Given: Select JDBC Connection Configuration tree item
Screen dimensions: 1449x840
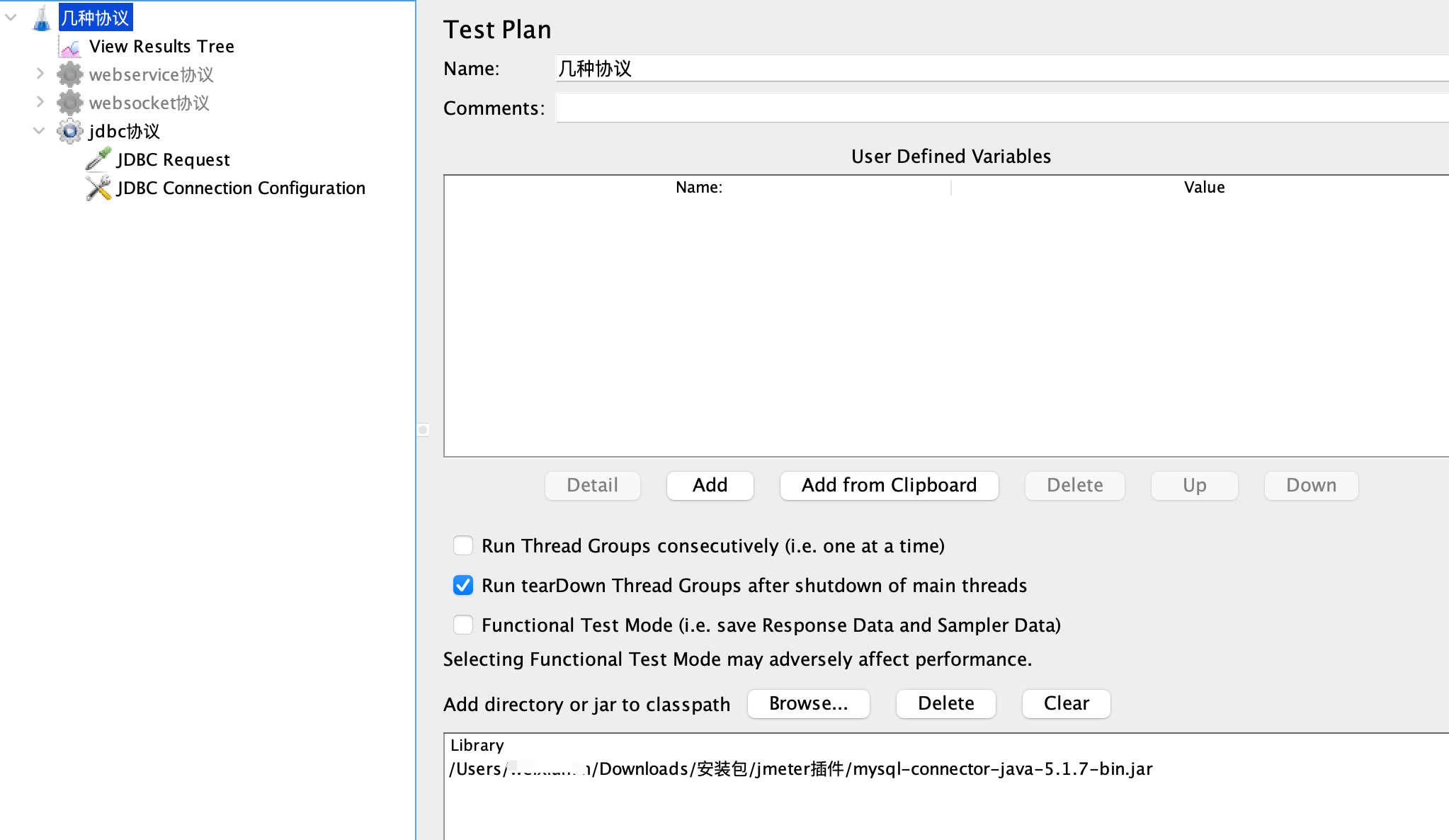Looking at the screenshot, I should click(x=241, y=188).
